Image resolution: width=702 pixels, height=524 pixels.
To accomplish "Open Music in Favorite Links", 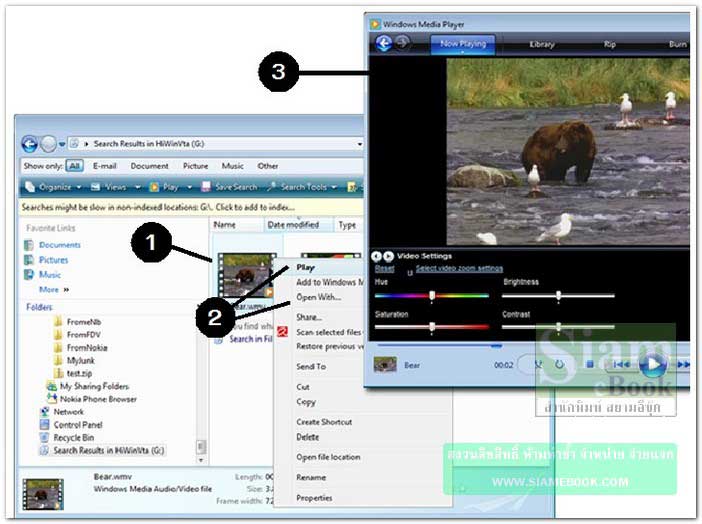I will [50, 275].
